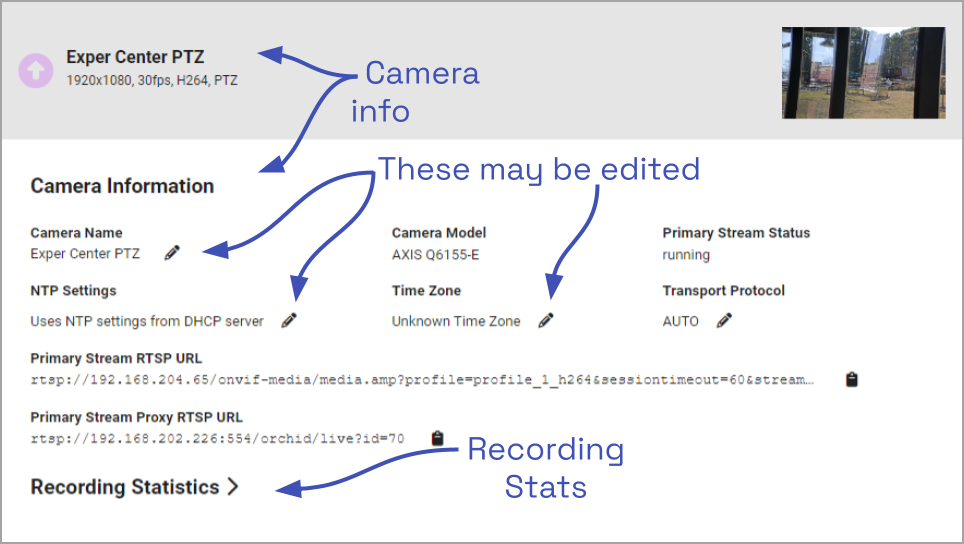This screenshot has width=964, height=544.
Task: Select the Exper Center PTZ header title
Action: point(135,57)
